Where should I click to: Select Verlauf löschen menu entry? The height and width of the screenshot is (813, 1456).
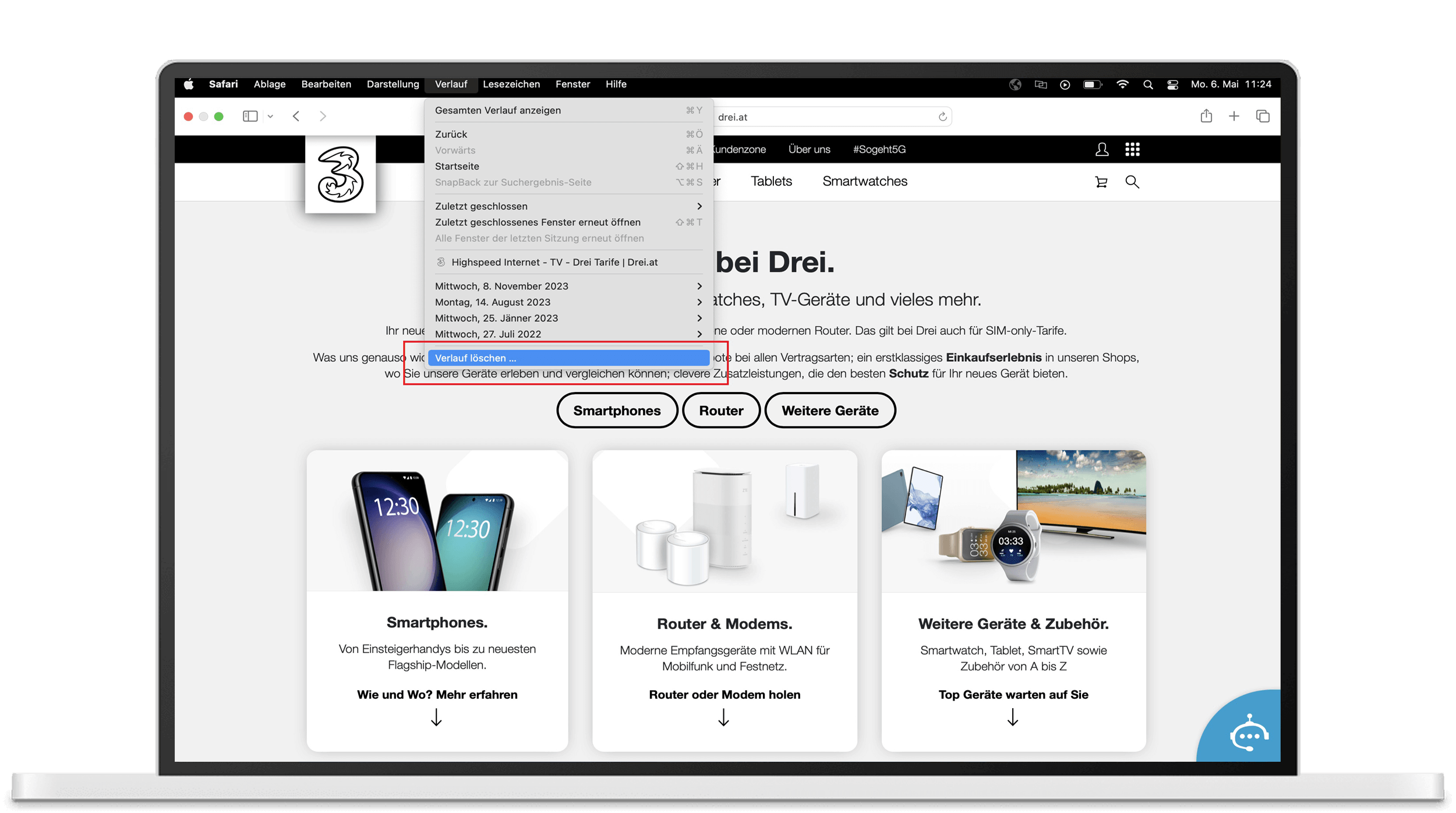pyautogui.click(x=568, y=358)
